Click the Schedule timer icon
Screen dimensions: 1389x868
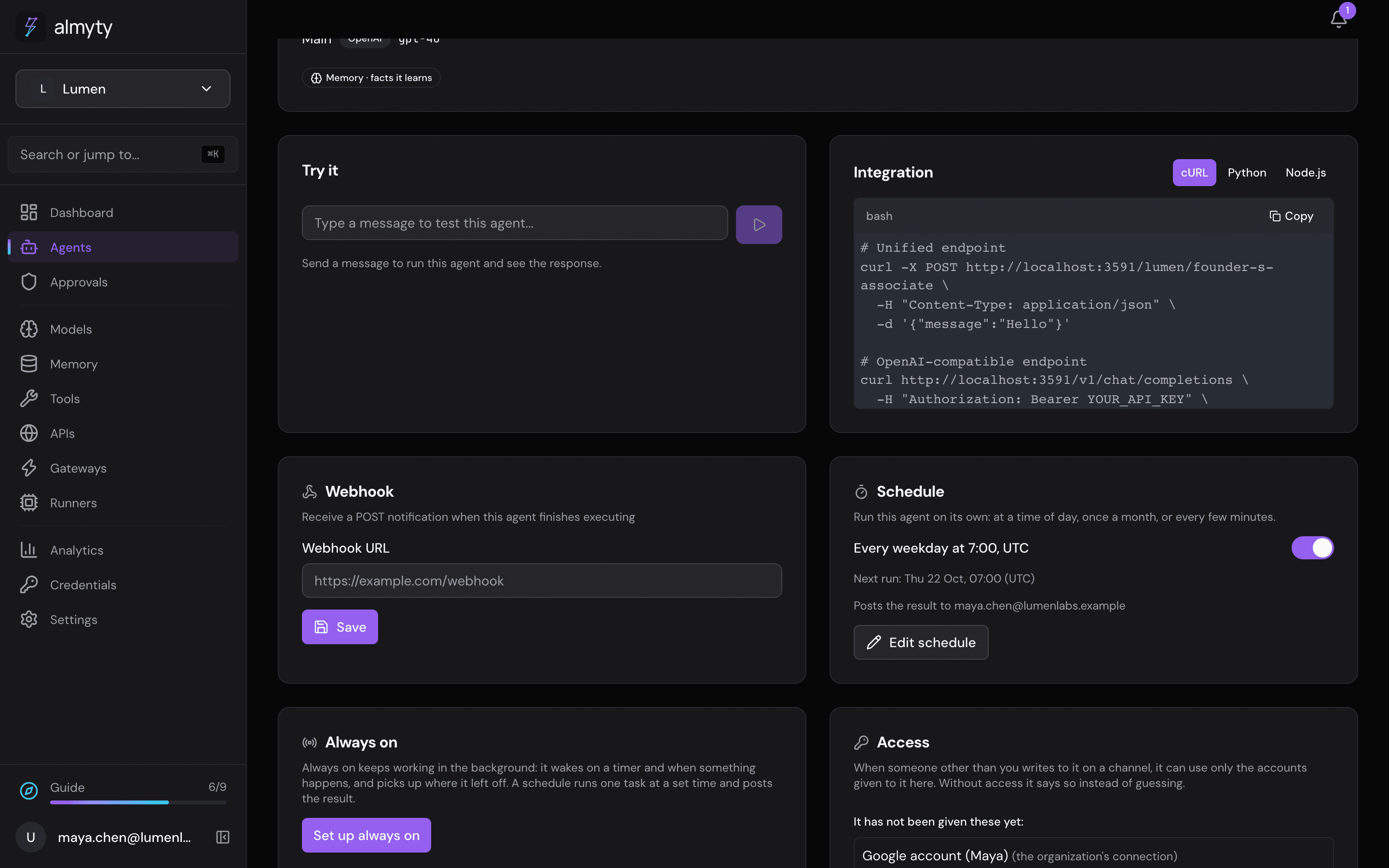point(861,491)
